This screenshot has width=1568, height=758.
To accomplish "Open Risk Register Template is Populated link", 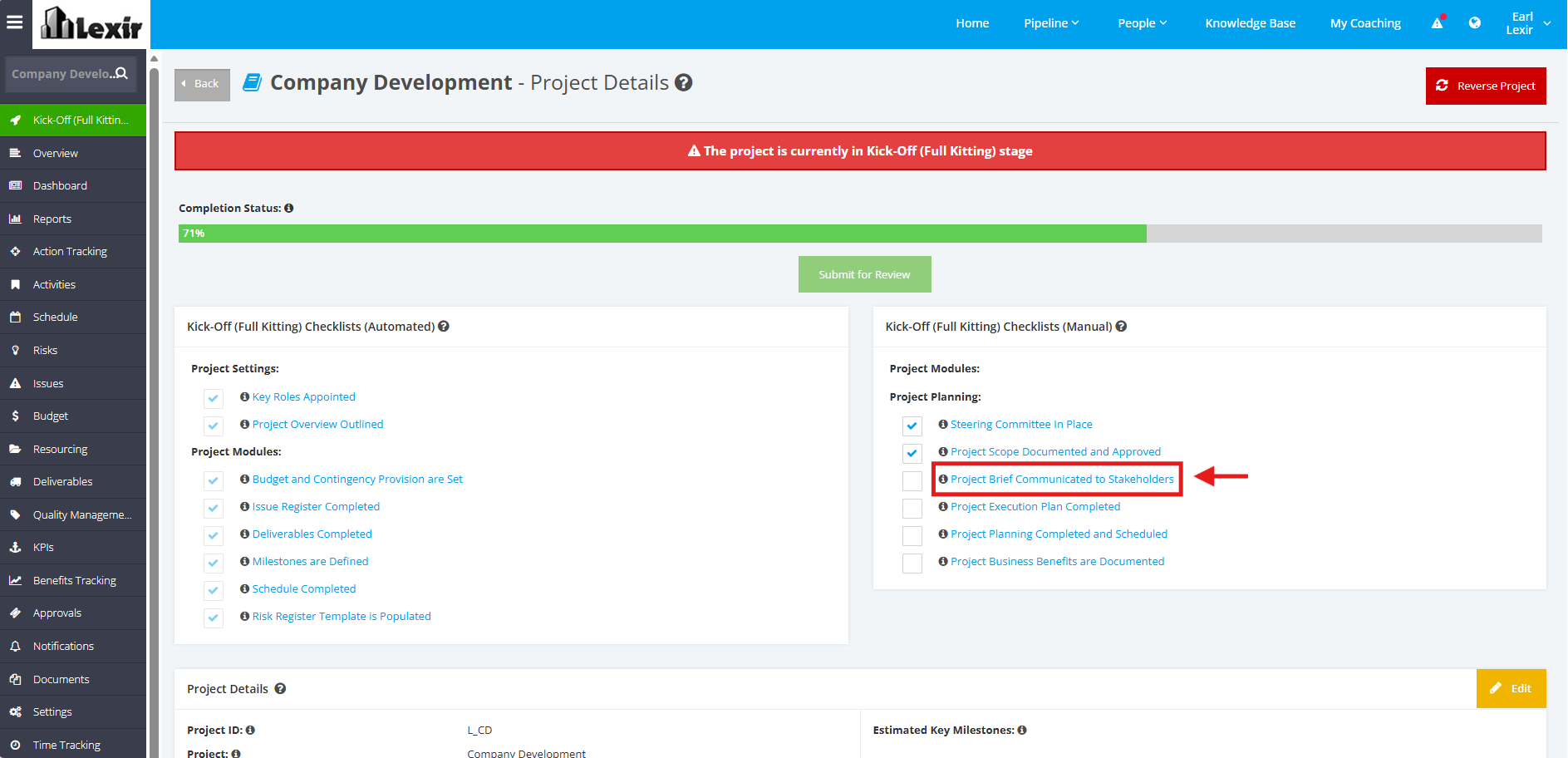I will (x=342, y=616).
